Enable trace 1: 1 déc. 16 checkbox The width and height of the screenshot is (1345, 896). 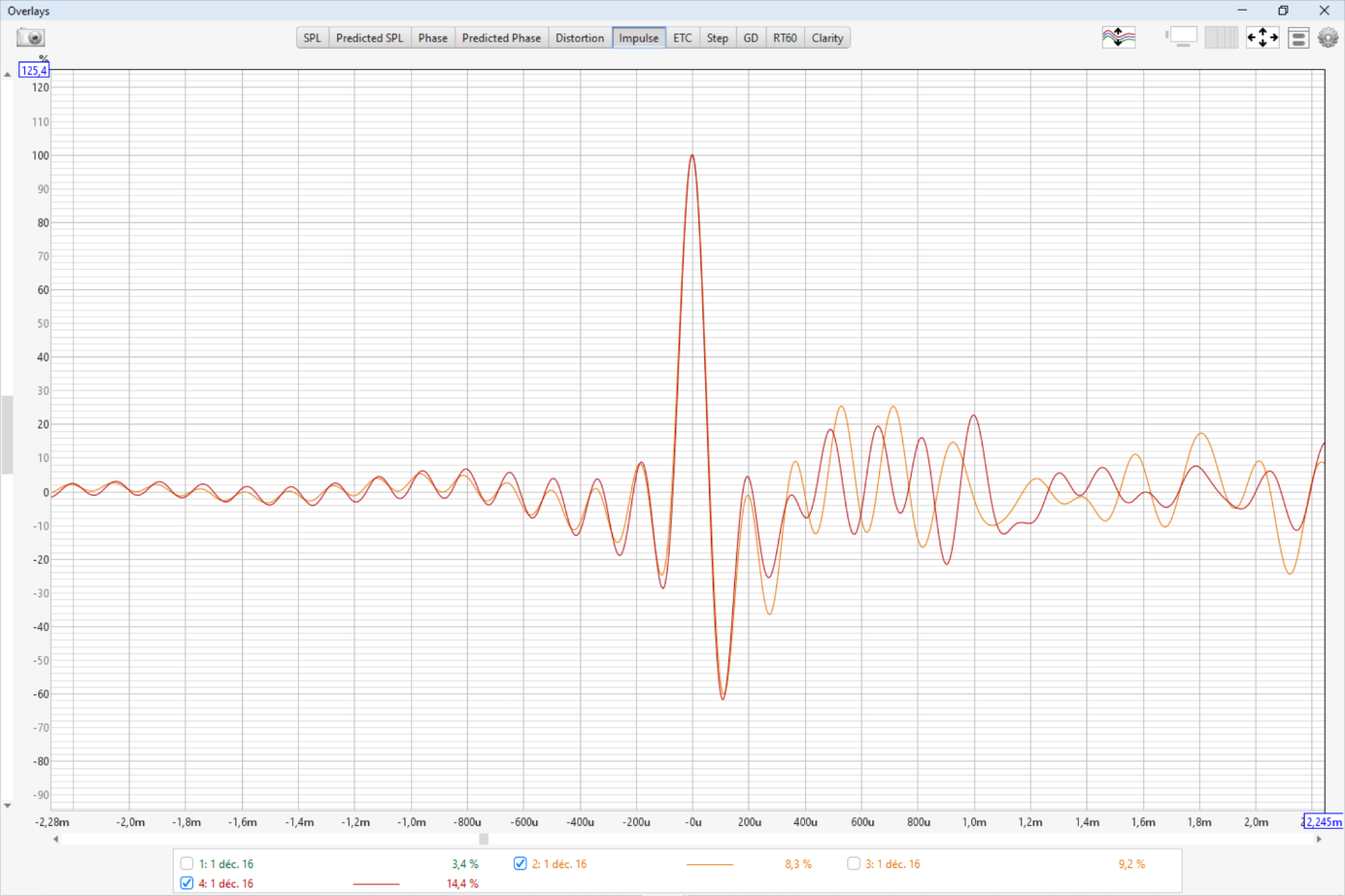point(187,863)
